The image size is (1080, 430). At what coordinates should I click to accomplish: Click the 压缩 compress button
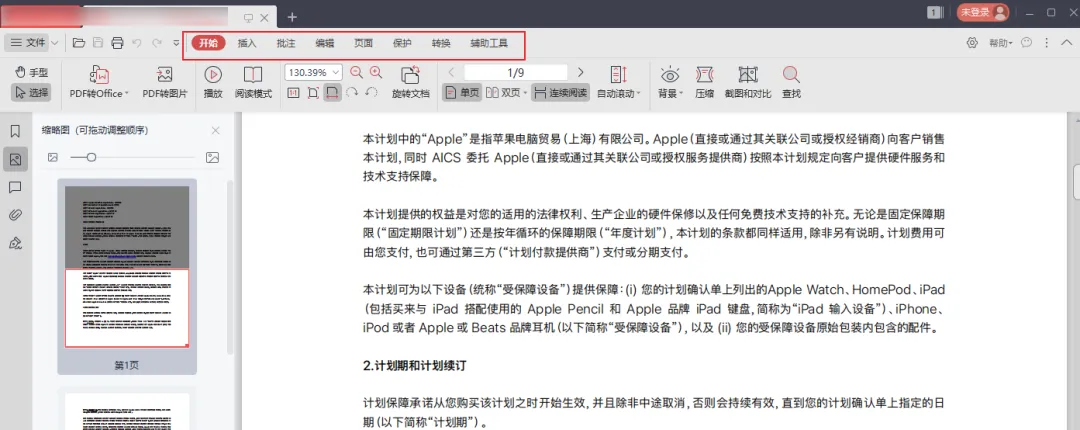704,83
